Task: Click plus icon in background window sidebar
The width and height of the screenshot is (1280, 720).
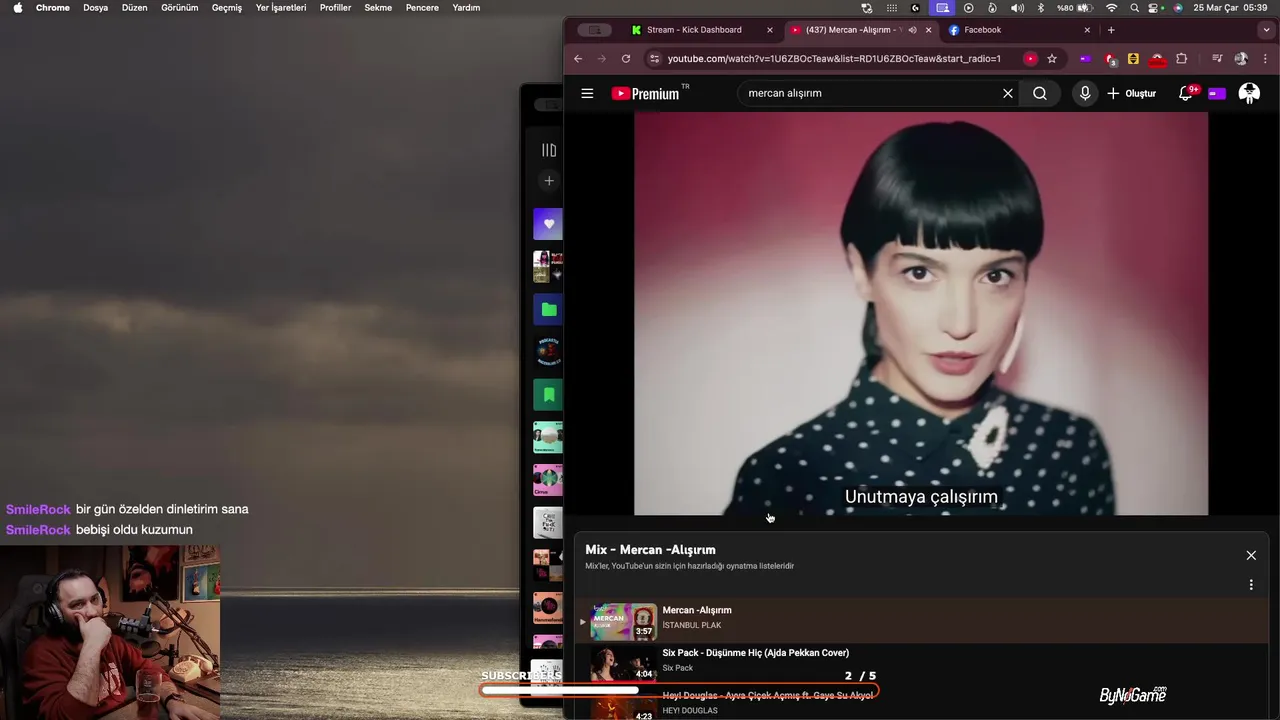Action: tap(549, 181)
